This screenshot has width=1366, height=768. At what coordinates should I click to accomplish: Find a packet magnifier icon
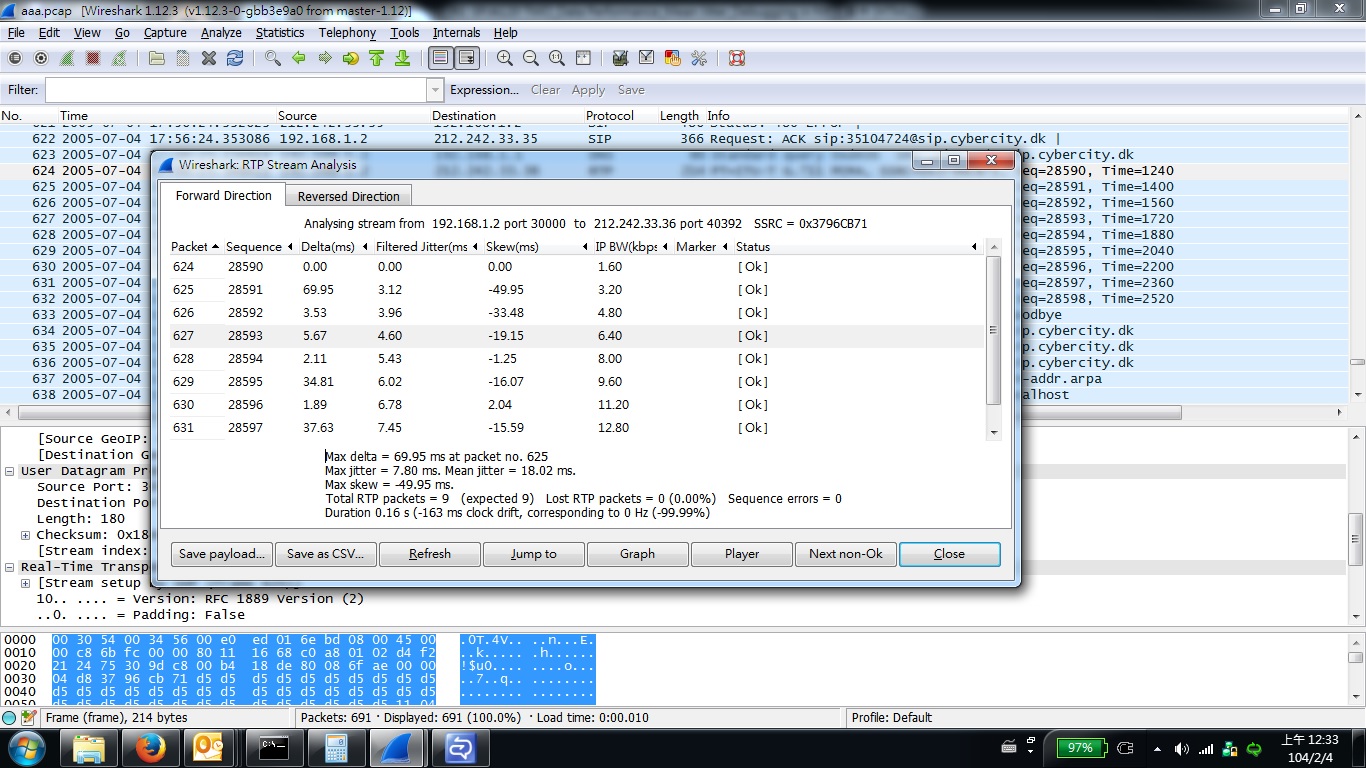point(273,58)
